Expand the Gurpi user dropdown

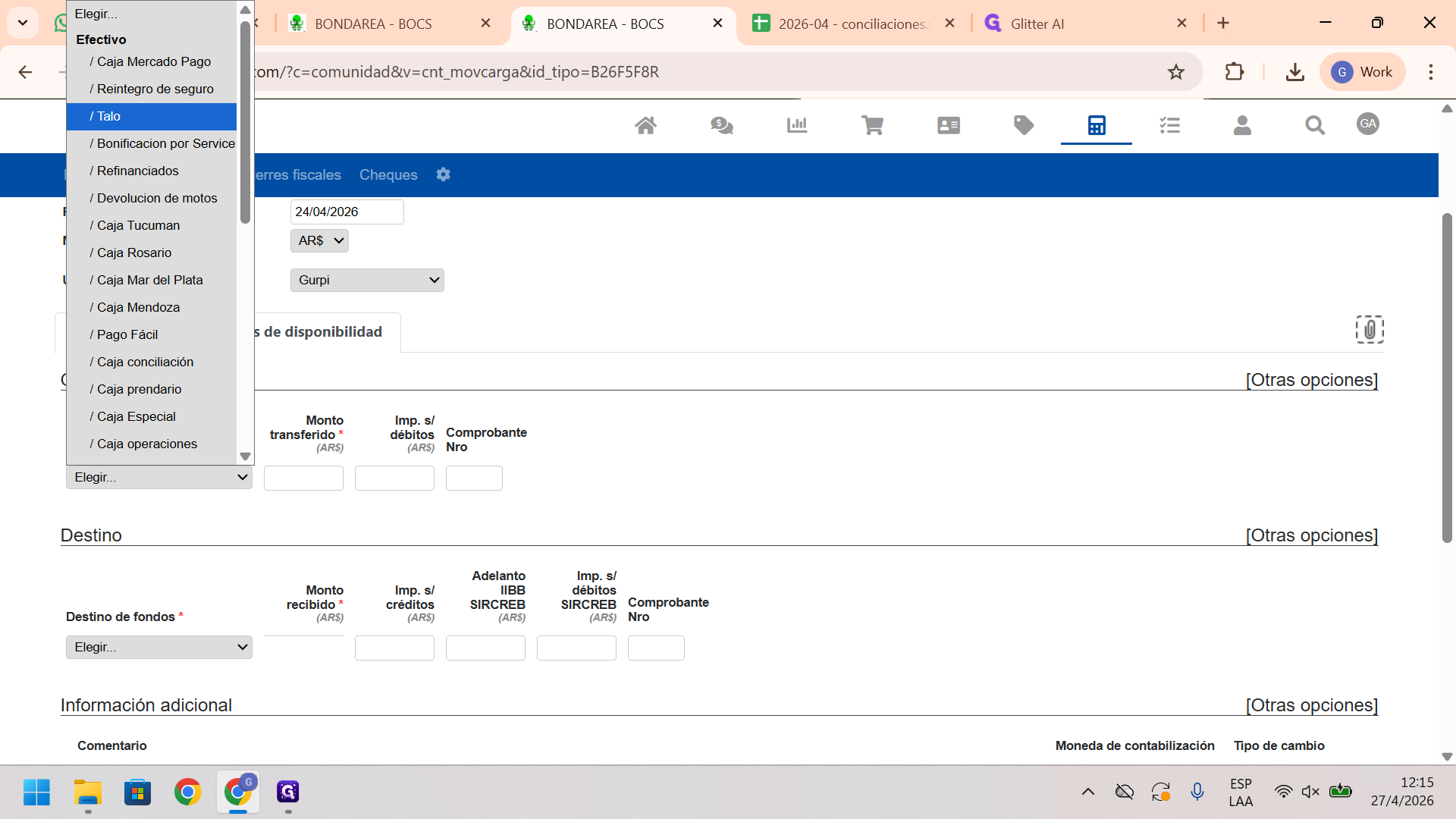pos(367,280)
